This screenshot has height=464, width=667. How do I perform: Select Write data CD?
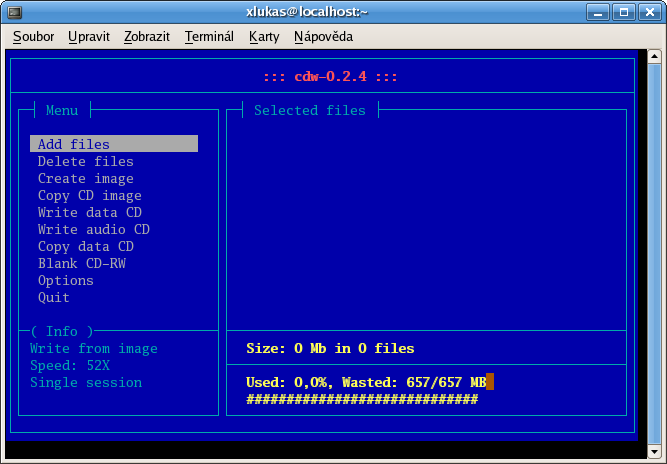(89, 212)
